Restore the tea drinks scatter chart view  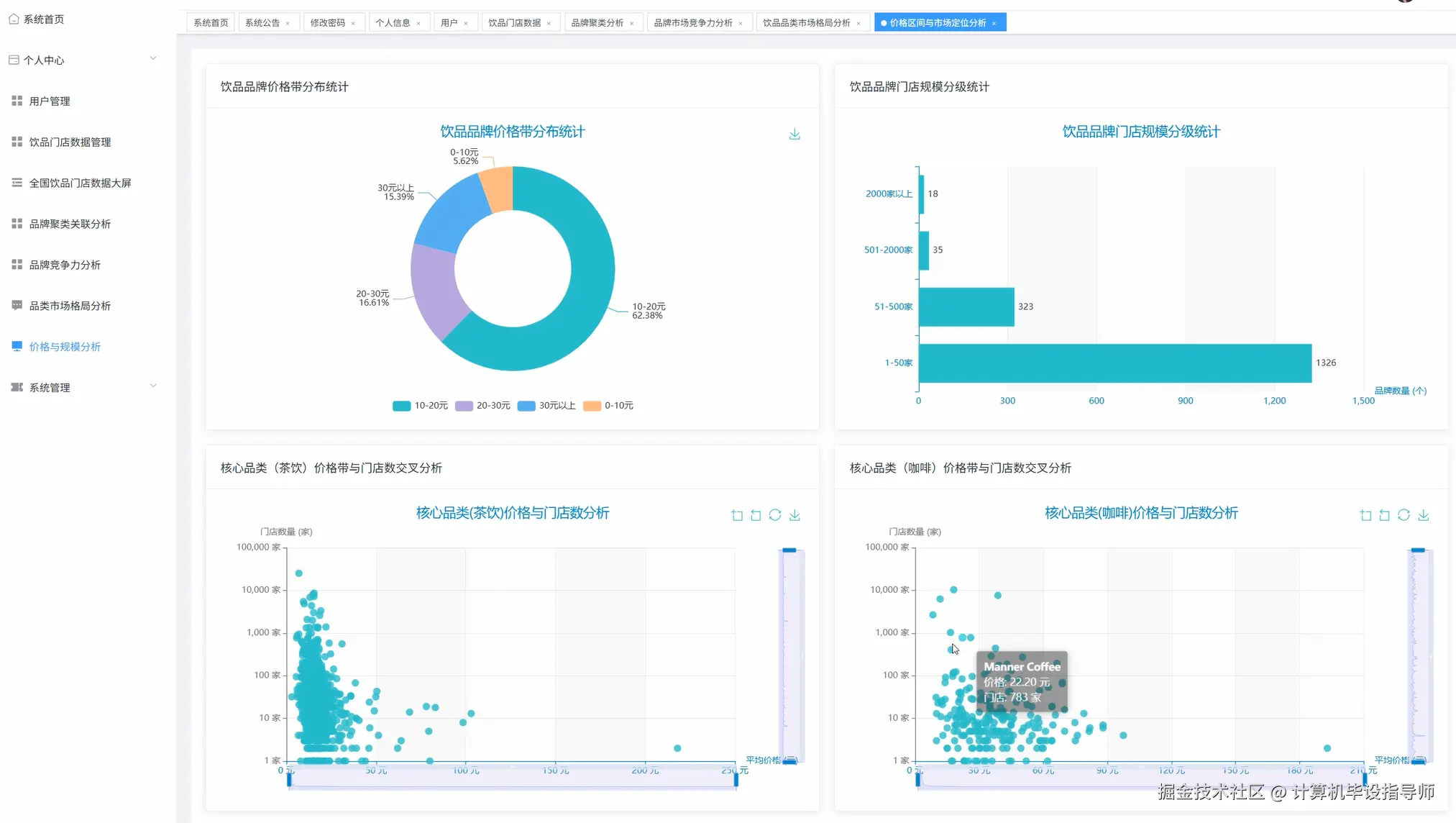[x=775, y=515]
